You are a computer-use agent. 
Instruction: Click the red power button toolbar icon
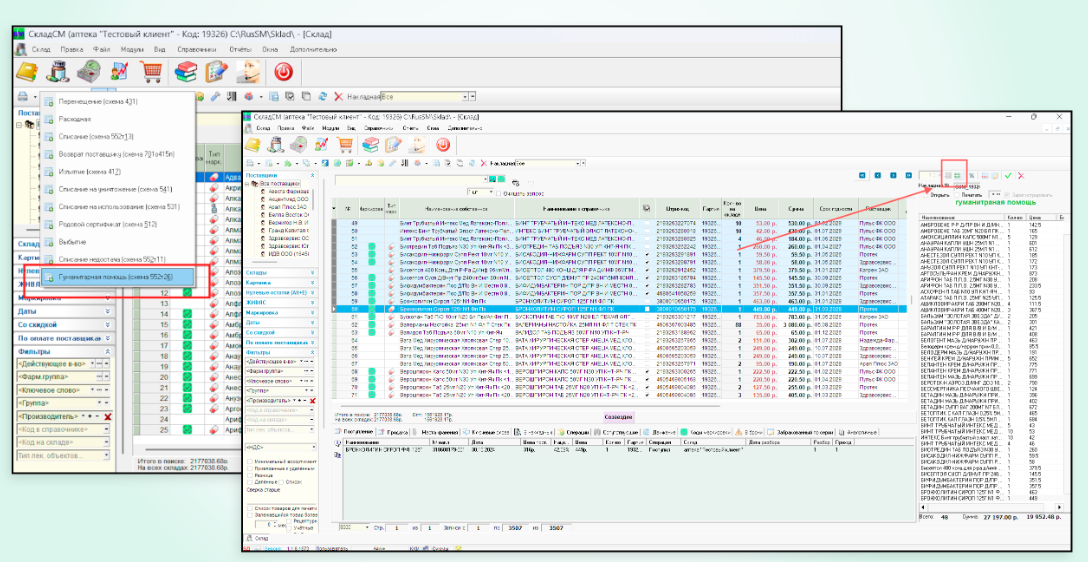[282, 71]
